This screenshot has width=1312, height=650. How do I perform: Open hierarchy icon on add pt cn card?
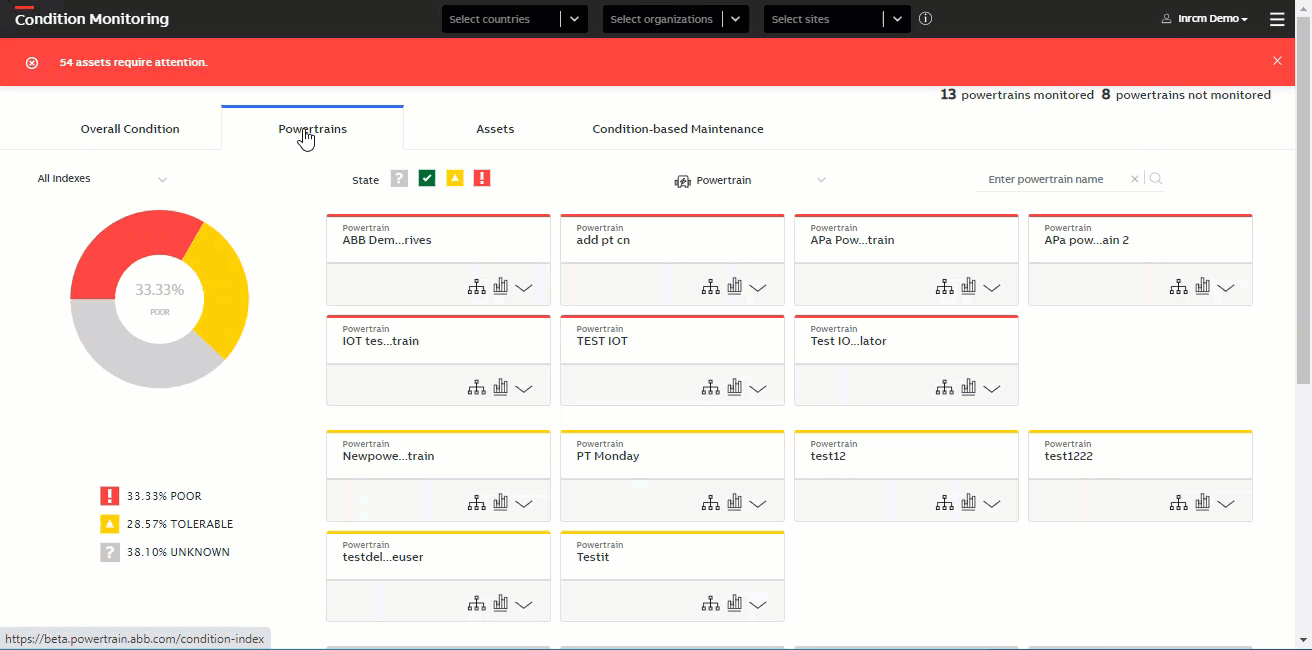pos(710,287)
